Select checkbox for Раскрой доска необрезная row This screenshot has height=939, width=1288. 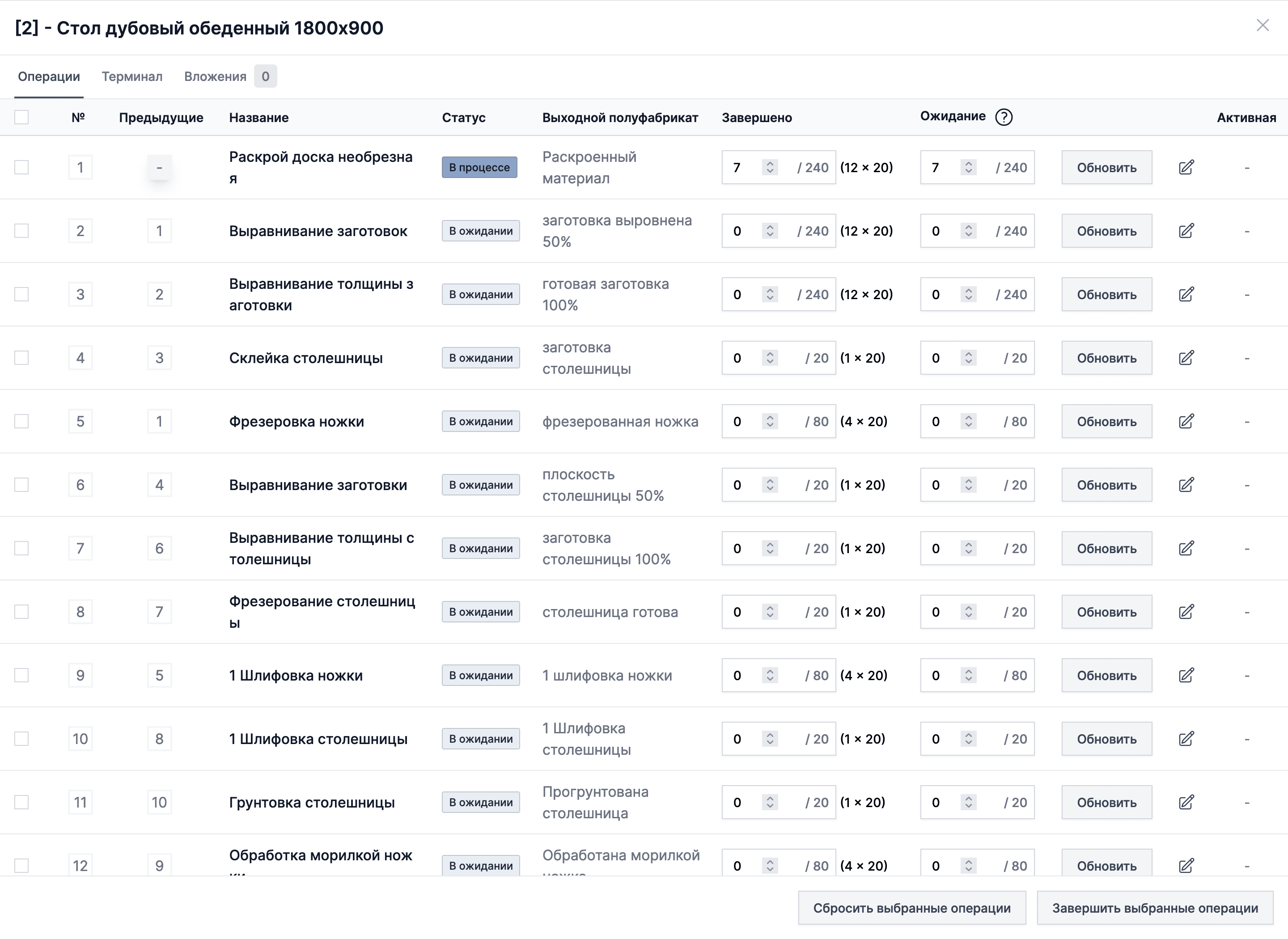(x=21, y=167)
